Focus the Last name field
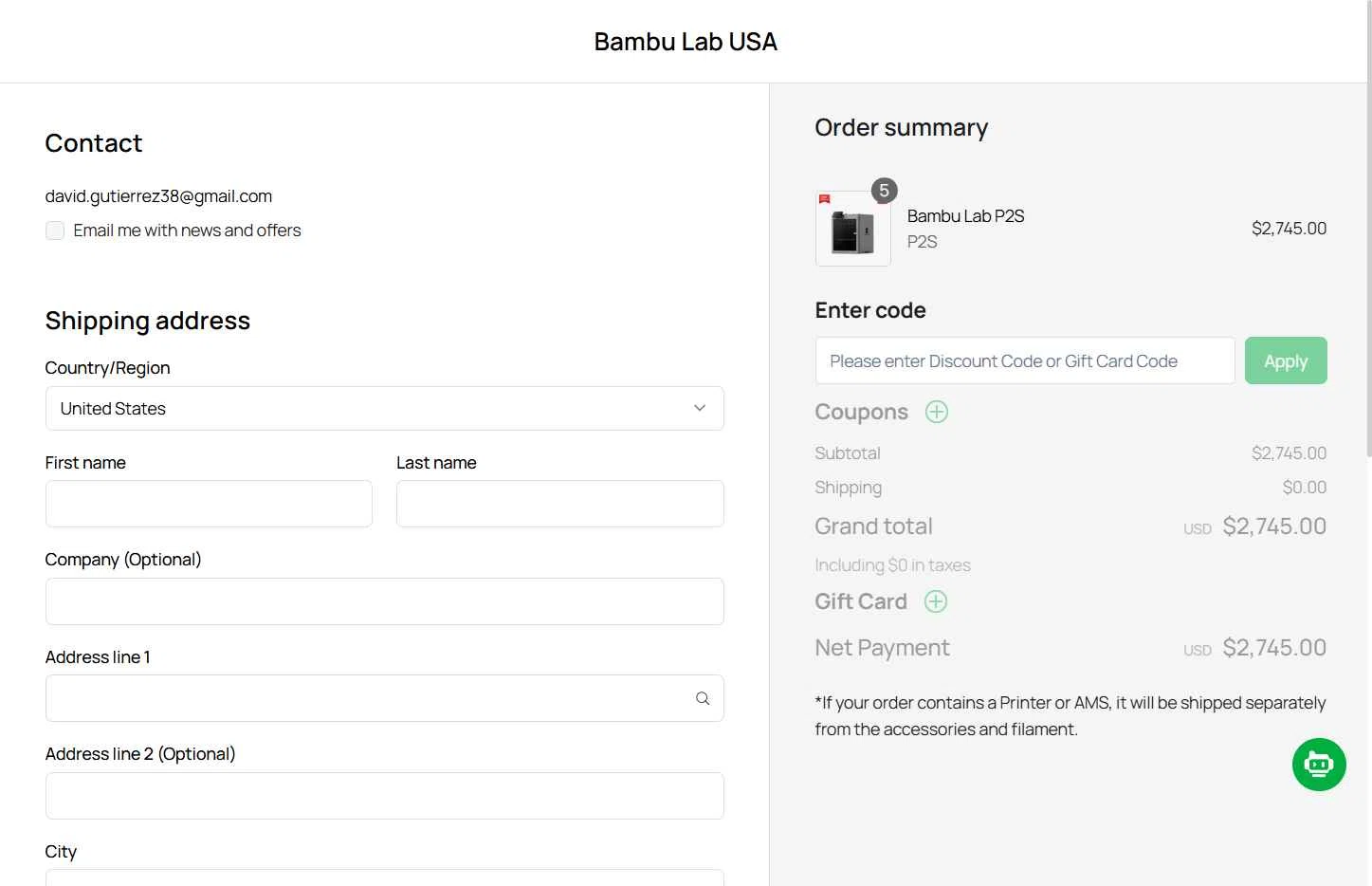 tap(560, 504)
